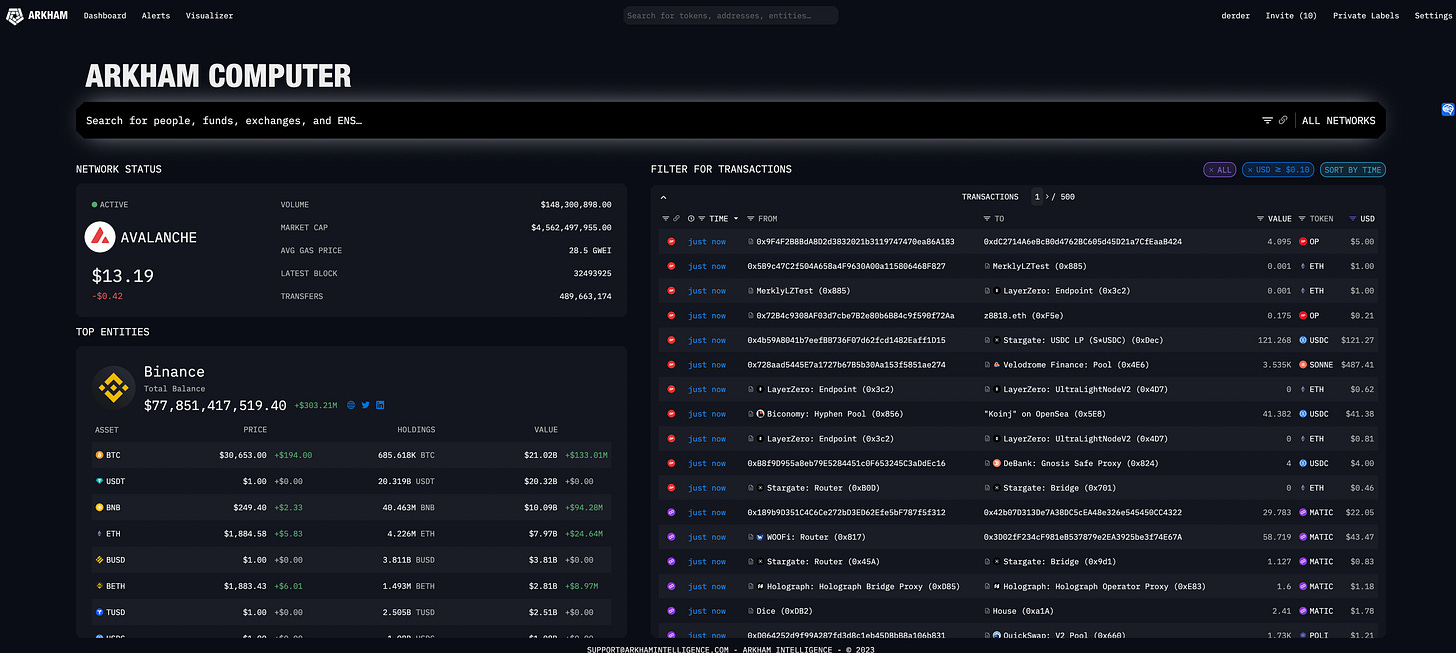Click filter icon beside TO column header
This screenshot has height=653, width=1456.
[988, 218]
